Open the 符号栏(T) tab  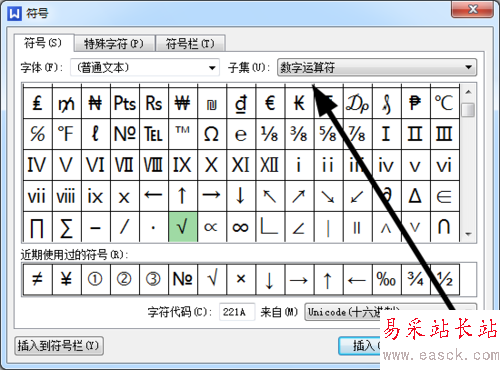point(190,43)
